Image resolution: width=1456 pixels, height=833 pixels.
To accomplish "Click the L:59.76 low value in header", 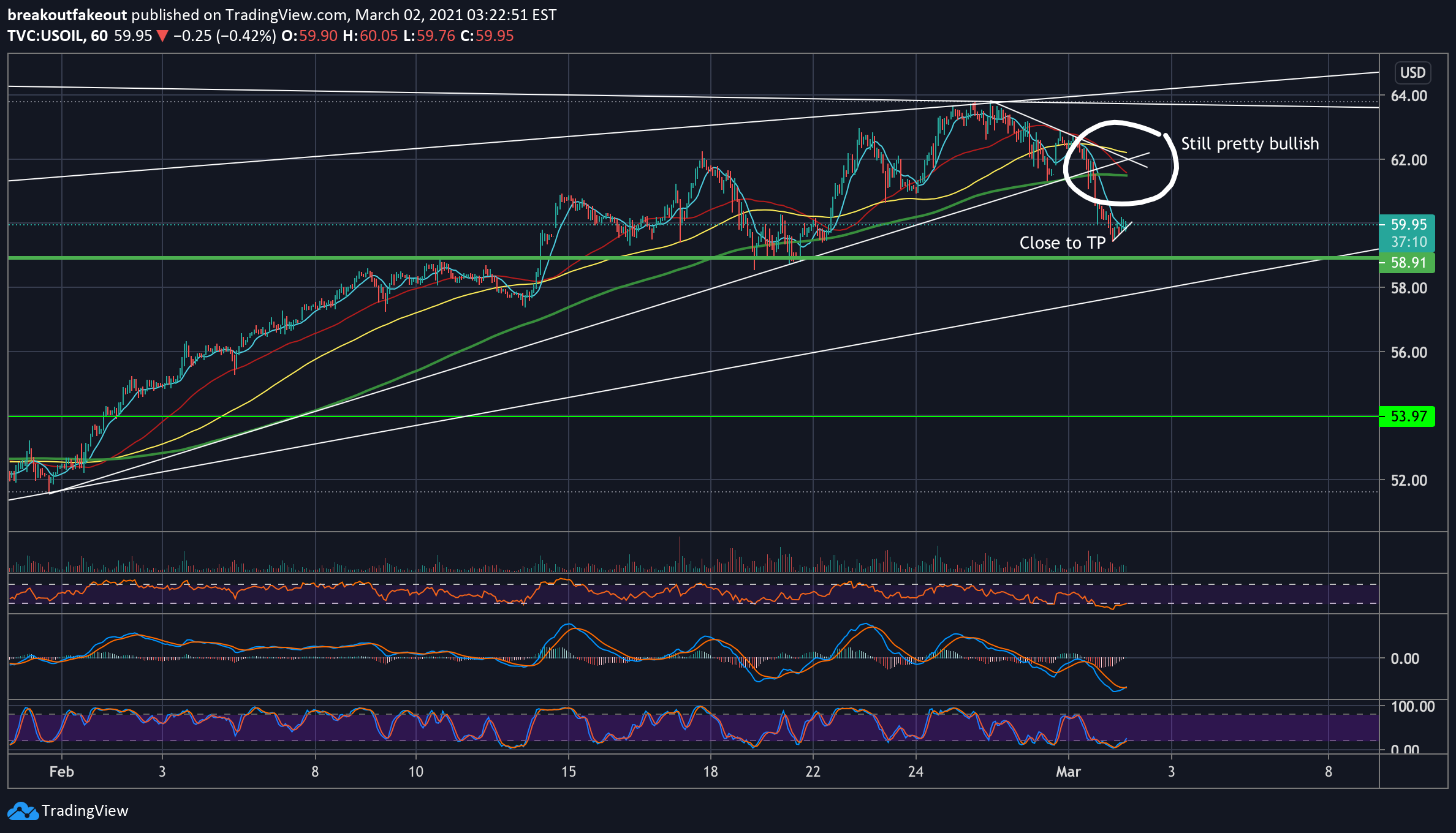I will click(x=430, y=36).
